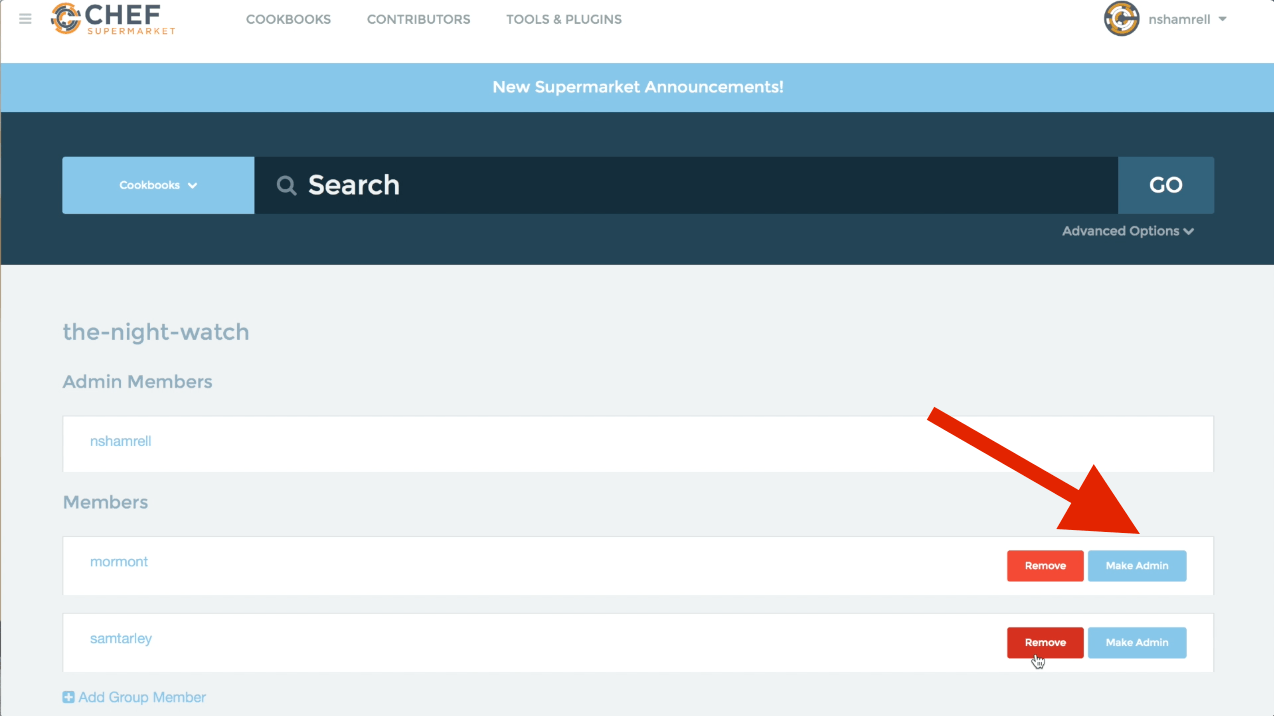The width and height of the screenshot is (1274, 716).
Task: Click the nshamrell profile avatar
Action: 1121,19
